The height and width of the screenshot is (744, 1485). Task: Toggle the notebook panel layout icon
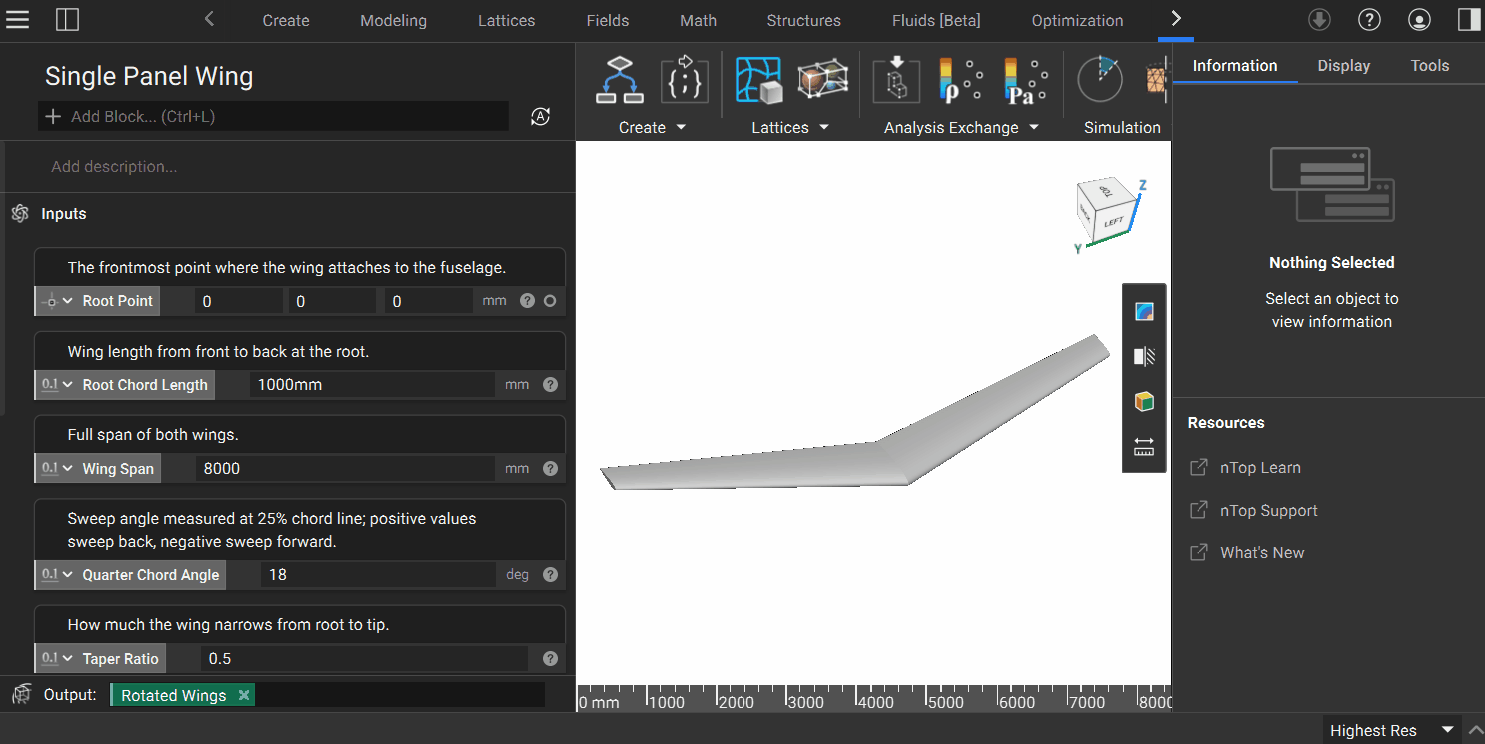(67, 20)
